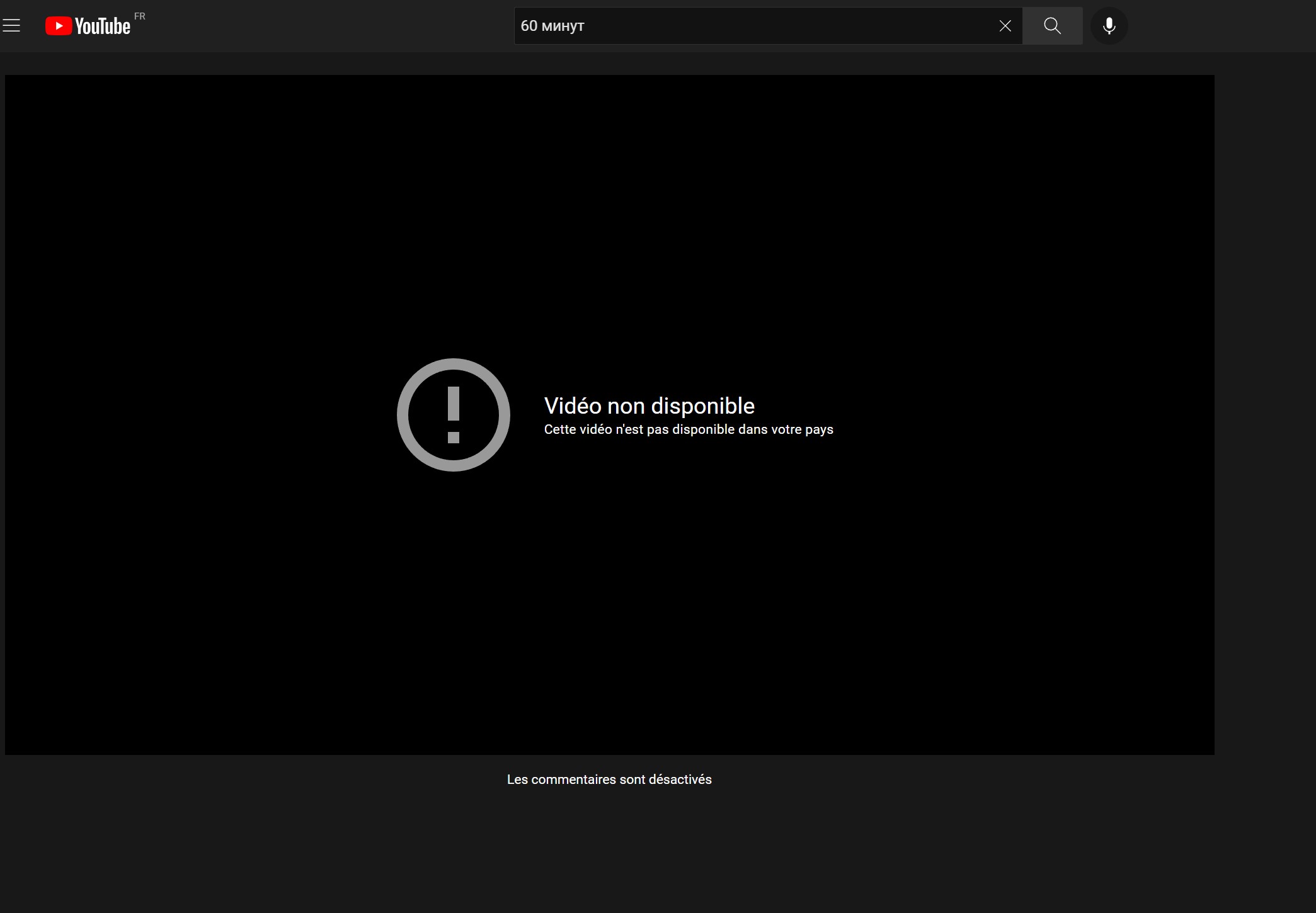
Task: Focus empty area of search box
Action: (x=787, y=26)
